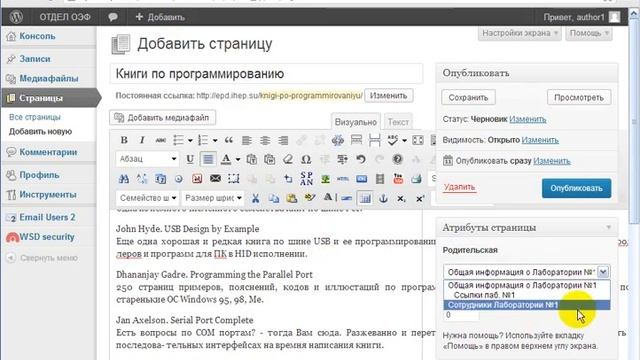Click the Удалить link
Screen dimensions: 640x360
tap(459, 187)
